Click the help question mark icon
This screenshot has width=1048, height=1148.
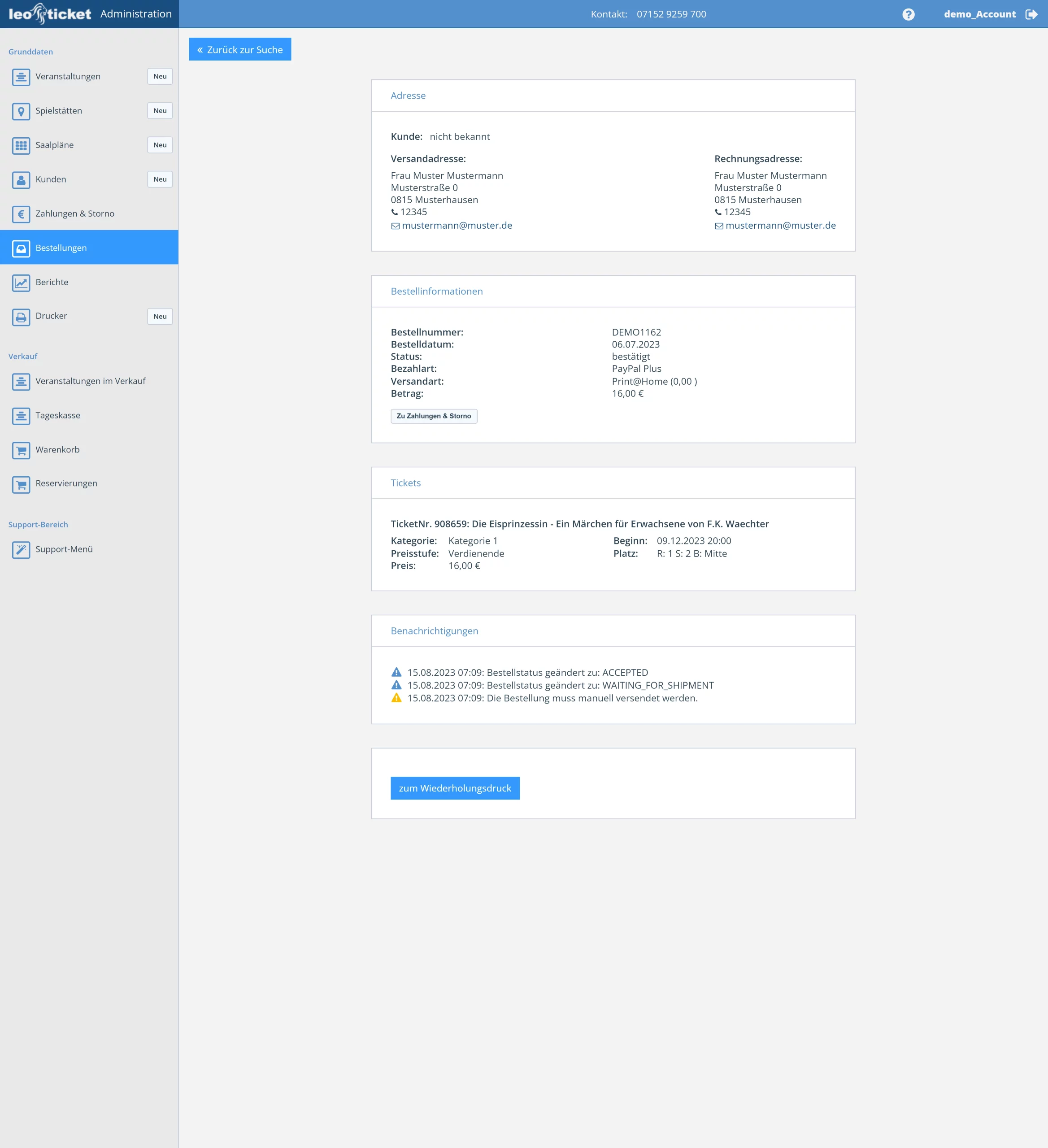click(x=908, y=14)
